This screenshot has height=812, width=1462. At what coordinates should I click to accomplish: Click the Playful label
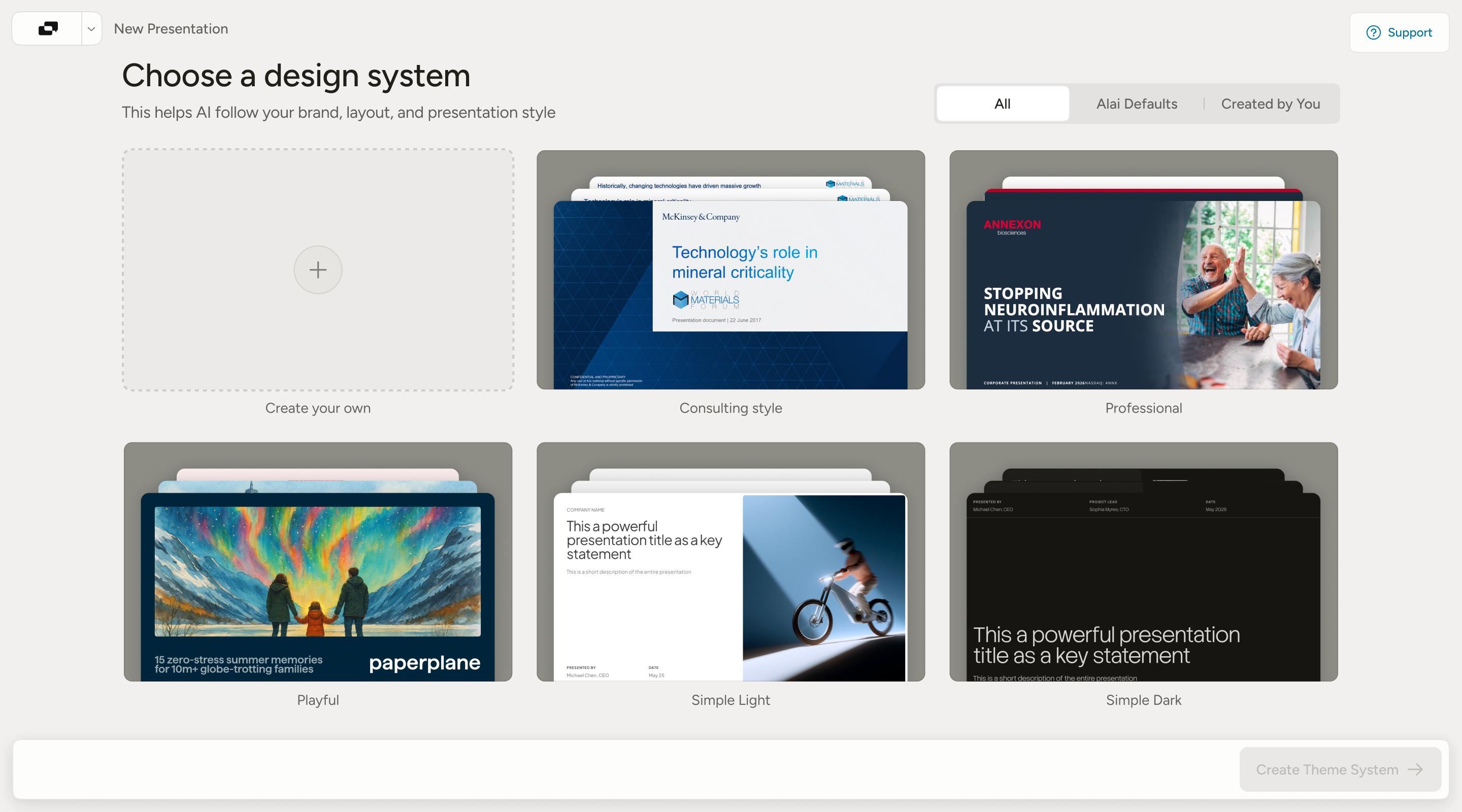pos(318,700)
